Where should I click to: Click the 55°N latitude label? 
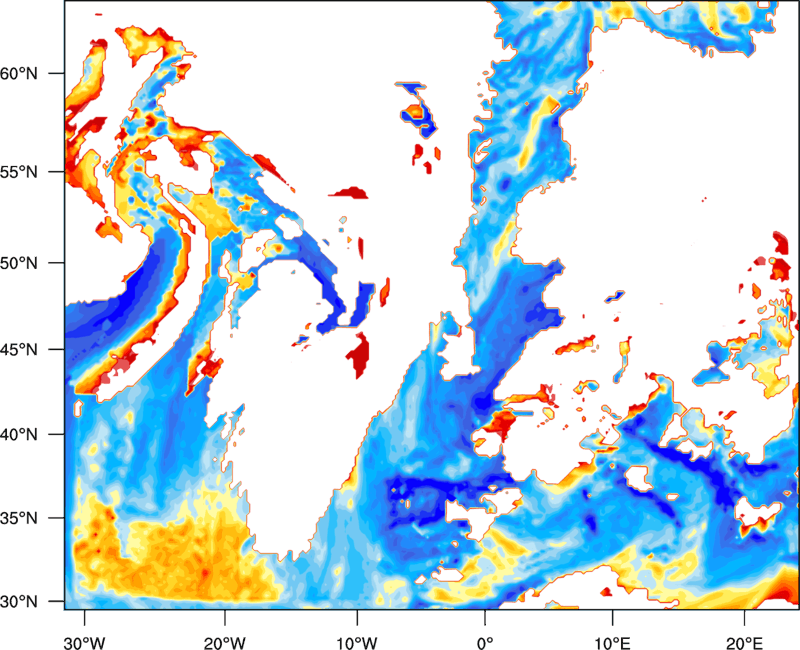[x=19, y=172]
